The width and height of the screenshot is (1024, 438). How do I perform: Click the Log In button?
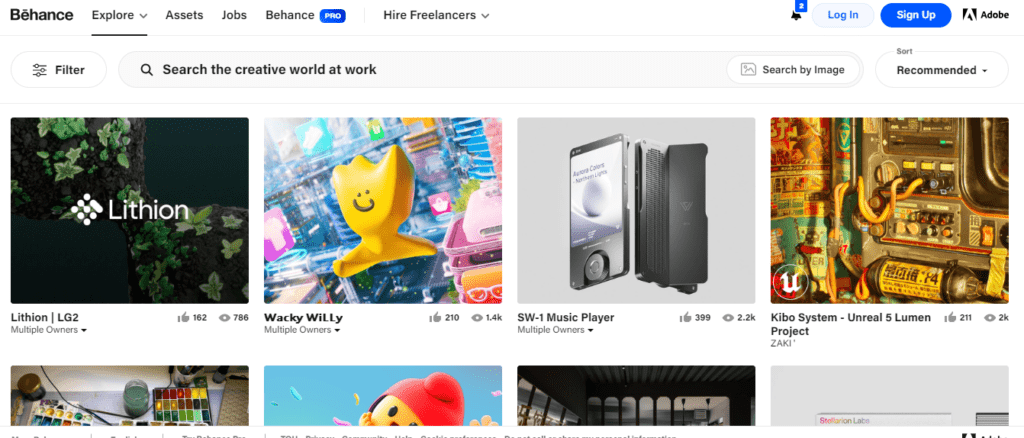tap(842, 15)
